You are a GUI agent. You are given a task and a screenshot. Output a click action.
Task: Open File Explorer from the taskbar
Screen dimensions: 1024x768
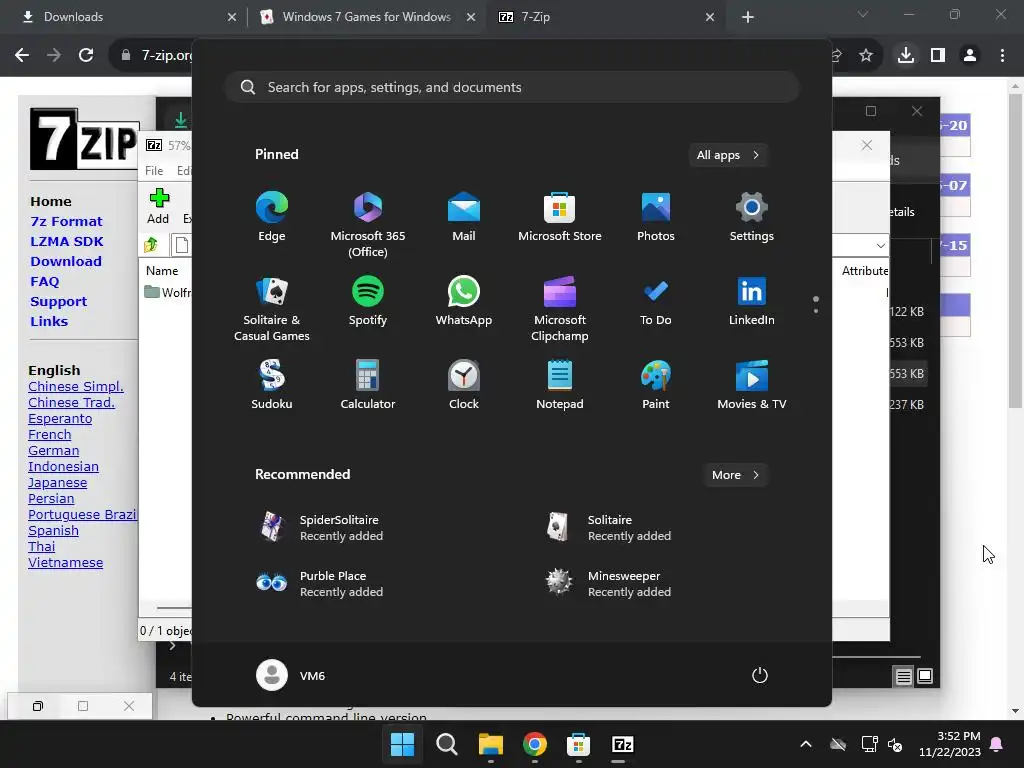[490, 744]
